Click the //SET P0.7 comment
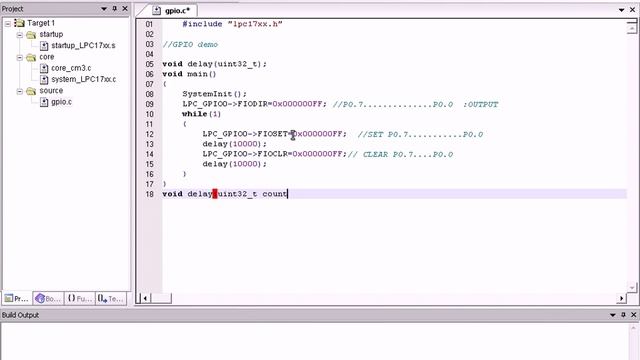This screenshot has height=360, width=640. (x=420, y=134)
